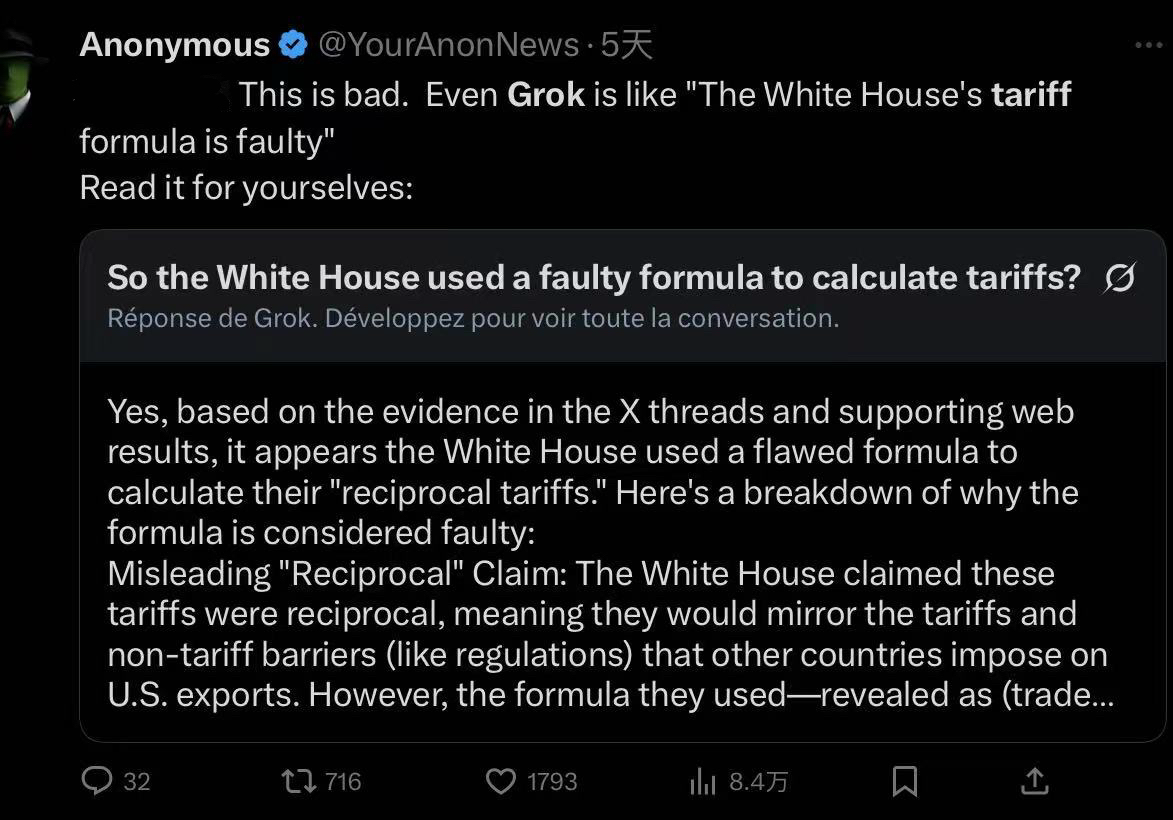Click the 5天 timestamp

click(x=627, y=45)
